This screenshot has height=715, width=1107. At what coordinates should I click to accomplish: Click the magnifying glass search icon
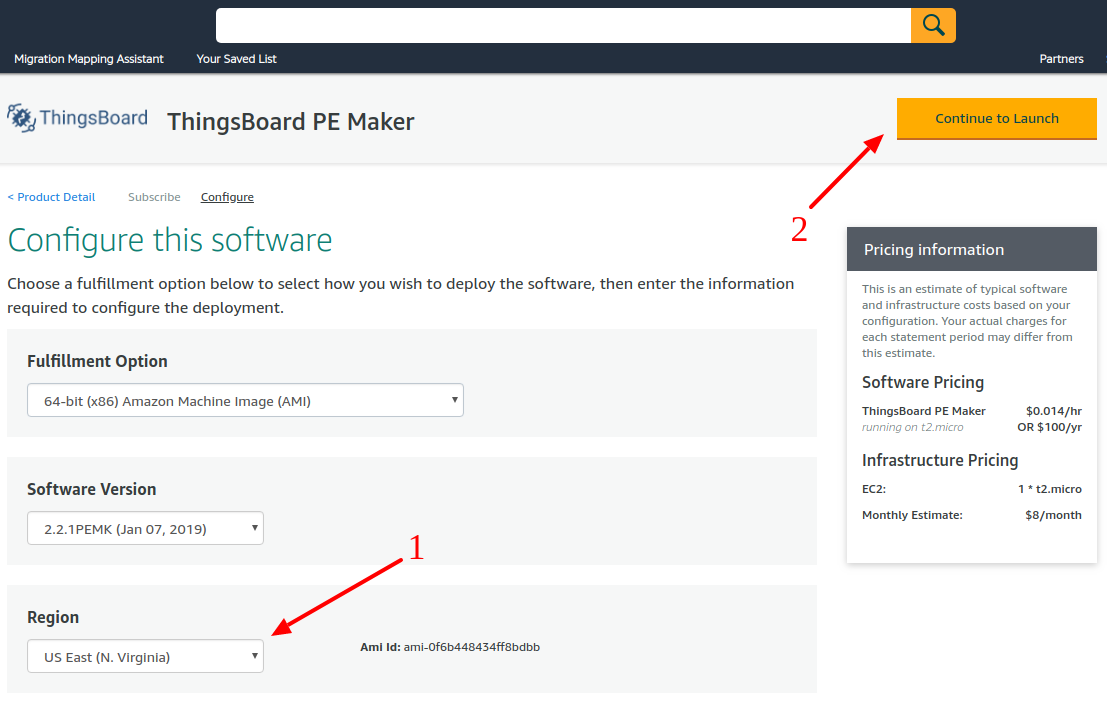coord(933,25)
